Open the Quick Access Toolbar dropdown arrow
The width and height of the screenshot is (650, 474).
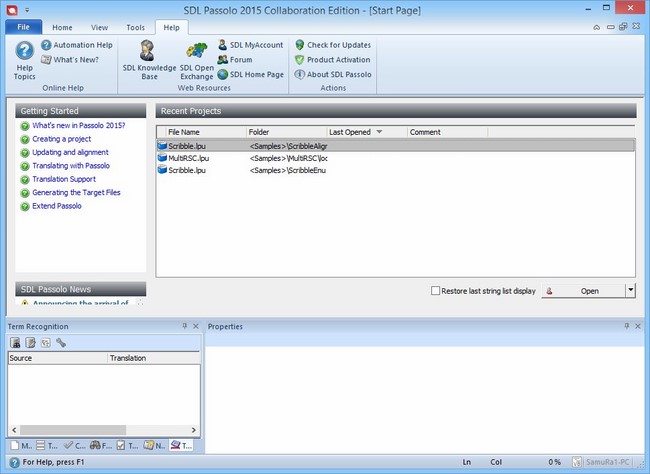[x=27, y=10]
